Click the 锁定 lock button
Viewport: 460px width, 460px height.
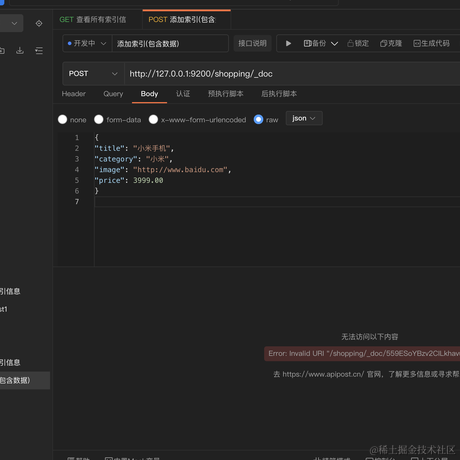click(358, 43)
